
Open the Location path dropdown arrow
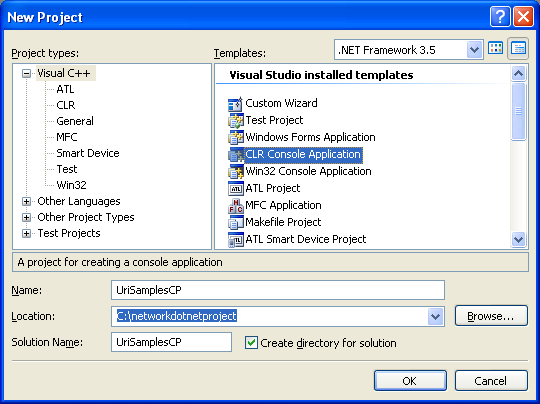coord(435,317)
